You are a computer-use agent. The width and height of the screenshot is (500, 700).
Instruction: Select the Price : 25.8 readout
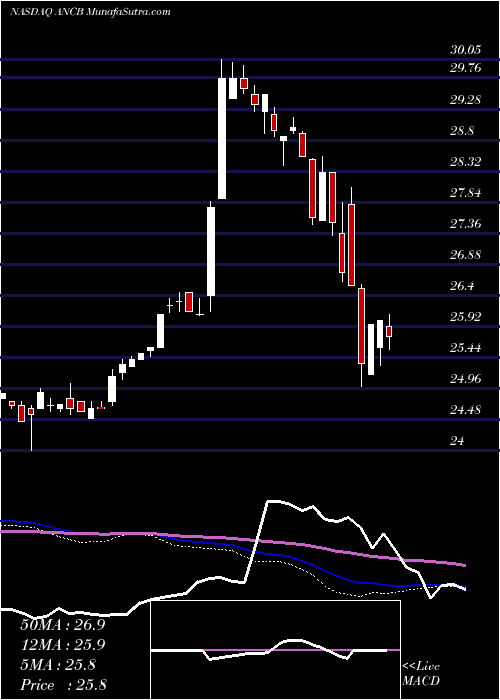(63, 685)
